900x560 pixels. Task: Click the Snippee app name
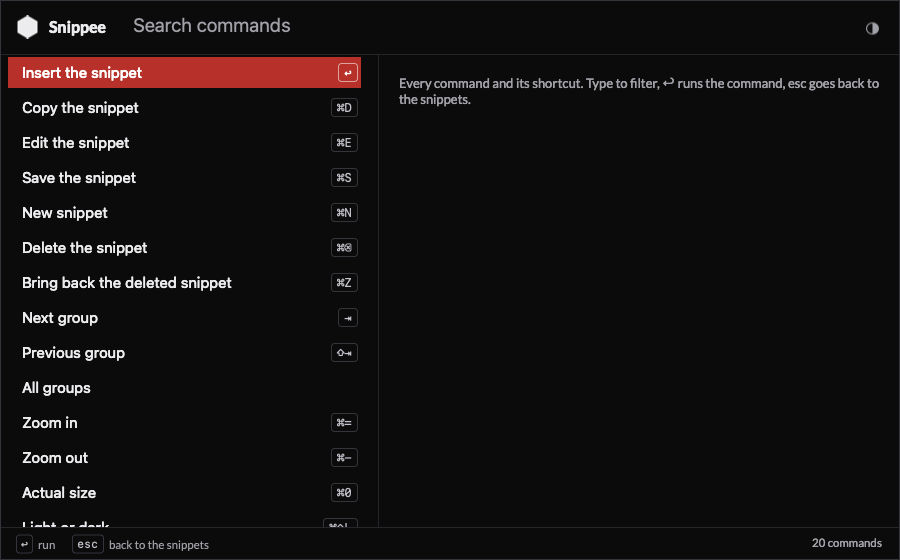(77, 28)
